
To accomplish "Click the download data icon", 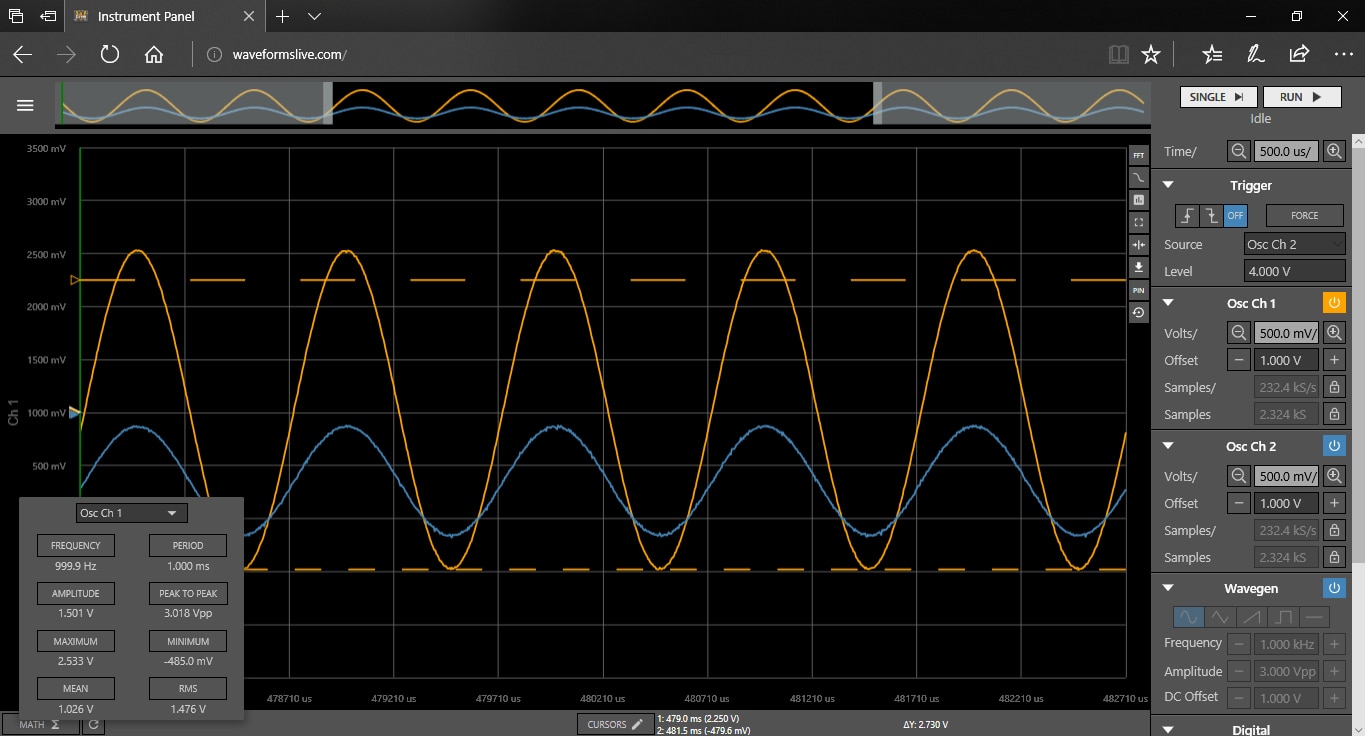I will pyautogui.click(x=1138, y=267).
